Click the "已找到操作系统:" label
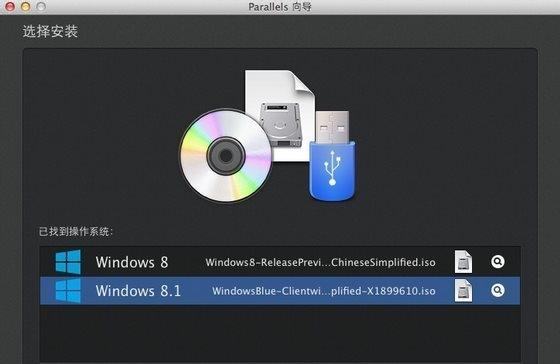560x364 pixels. click(x=76, y=232)
